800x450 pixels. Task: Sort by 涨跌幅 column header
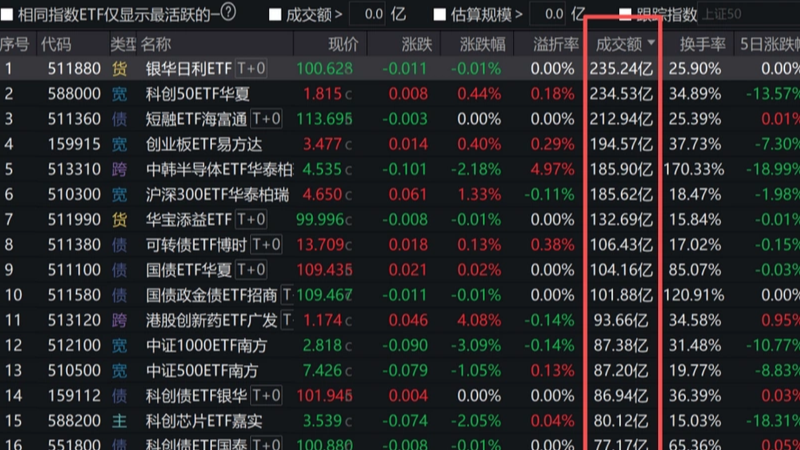pos(483,44)
